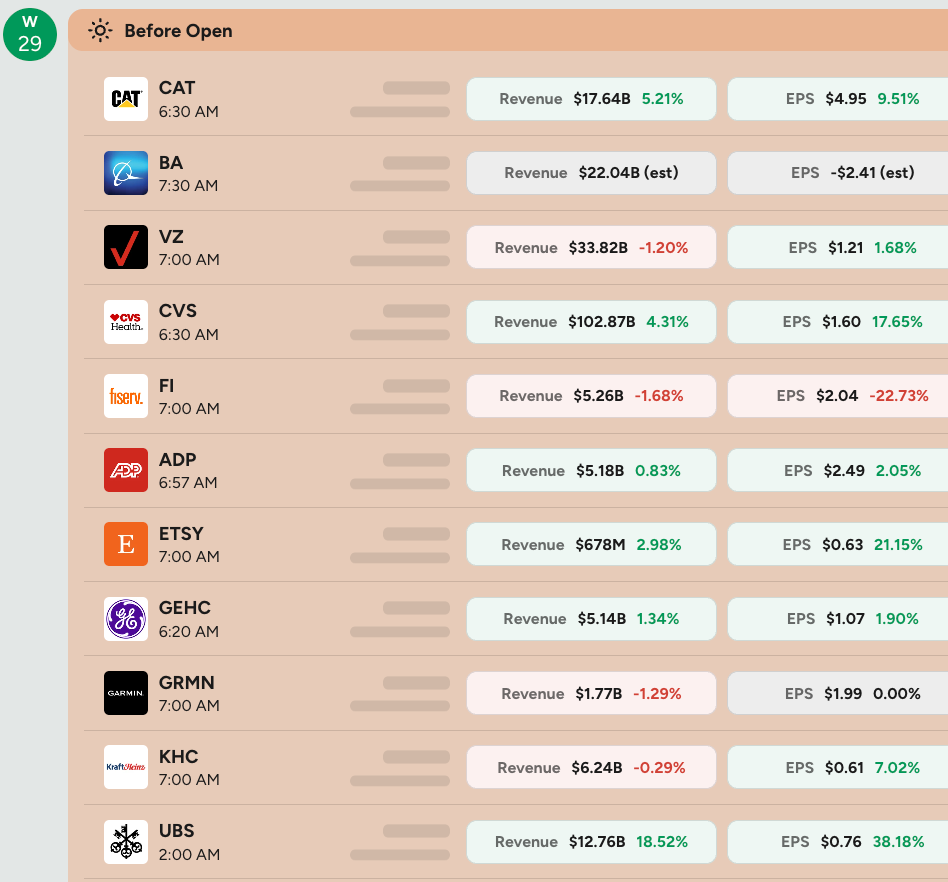Open the GEHC ticker symbol
This screenshot has width=948, height=882.
[184, 608]
